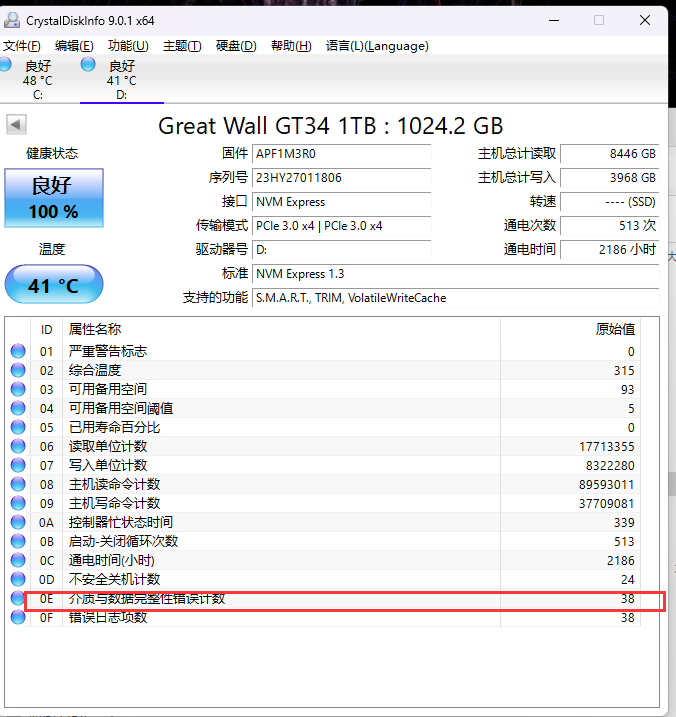Screen dimensions: 676x717
Task: Click the power-on hours value 2186 小时
Action: [x=610, y=250]
